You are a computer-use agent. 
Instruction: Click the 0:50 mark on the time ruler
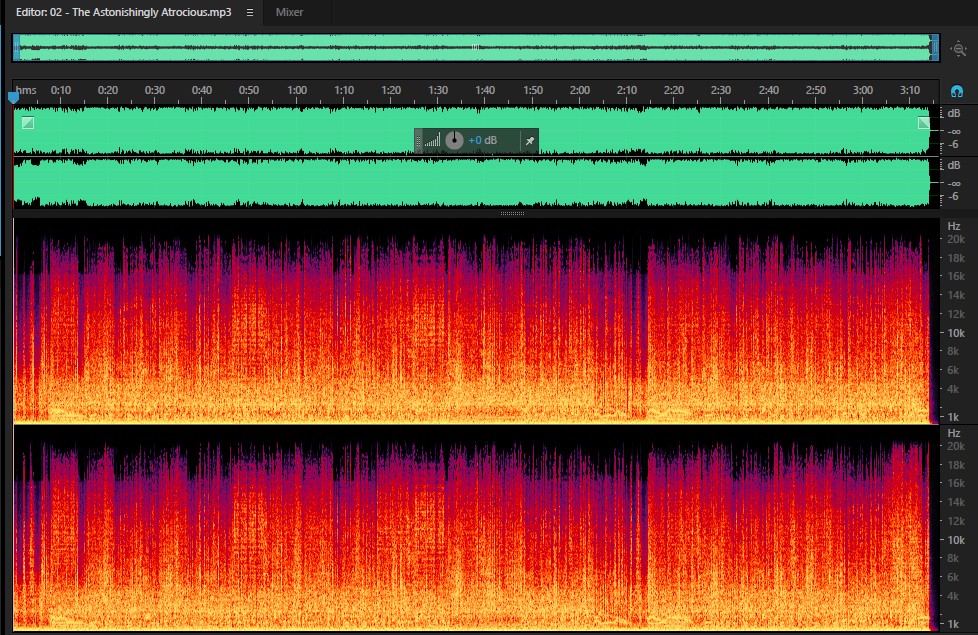pyautogui.click(x=249, y=90)
